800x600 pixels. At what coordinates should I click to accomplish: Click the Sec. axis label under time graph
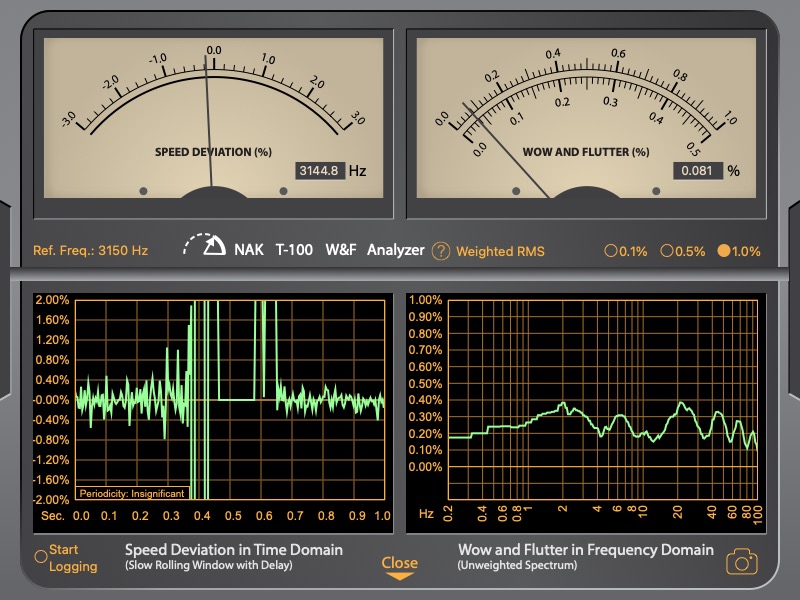(x=53, y=516)
